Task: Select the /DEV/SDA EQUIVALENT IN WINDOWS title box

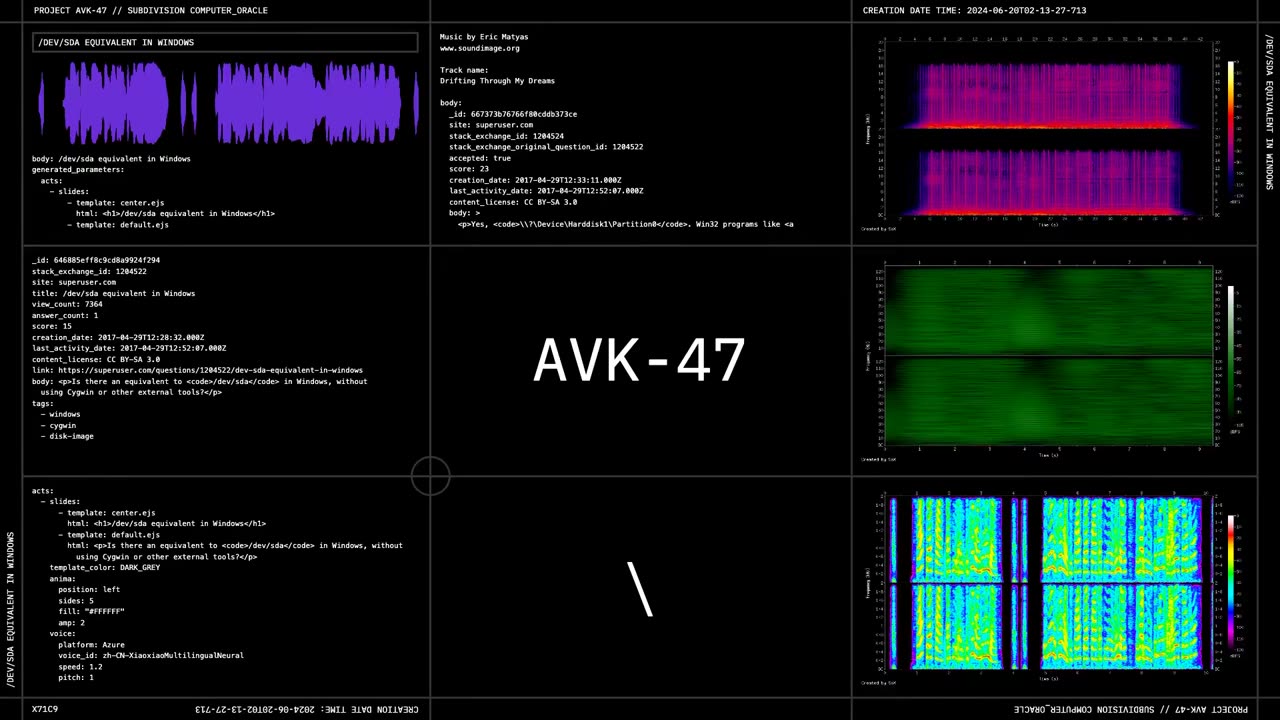Action: click(x=225, y=42)
